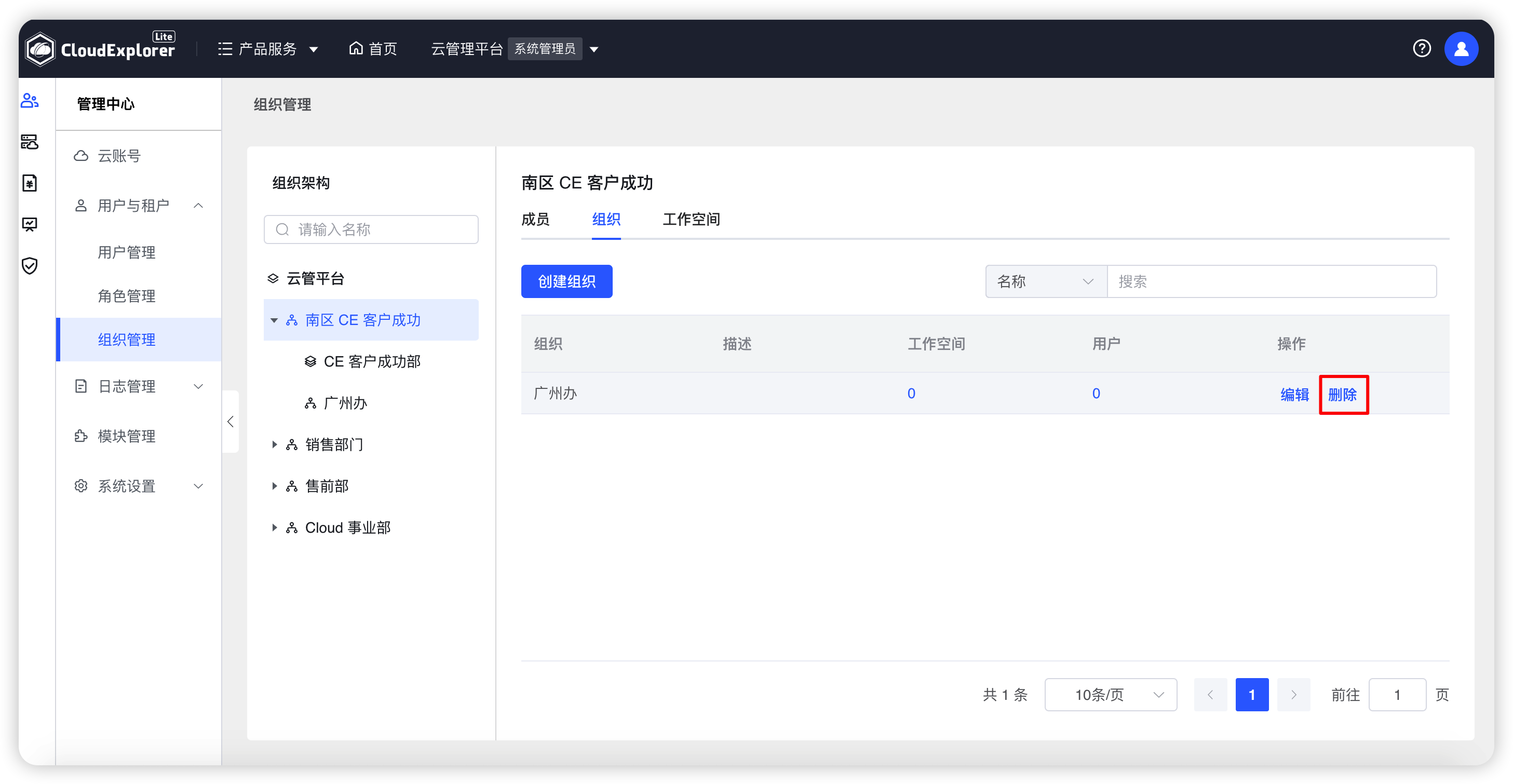The height and width of the screenshot is (784, 1513).
Task: Expand the 售前部 tree node
Action: pyautogui.click(x=274, y=486)
